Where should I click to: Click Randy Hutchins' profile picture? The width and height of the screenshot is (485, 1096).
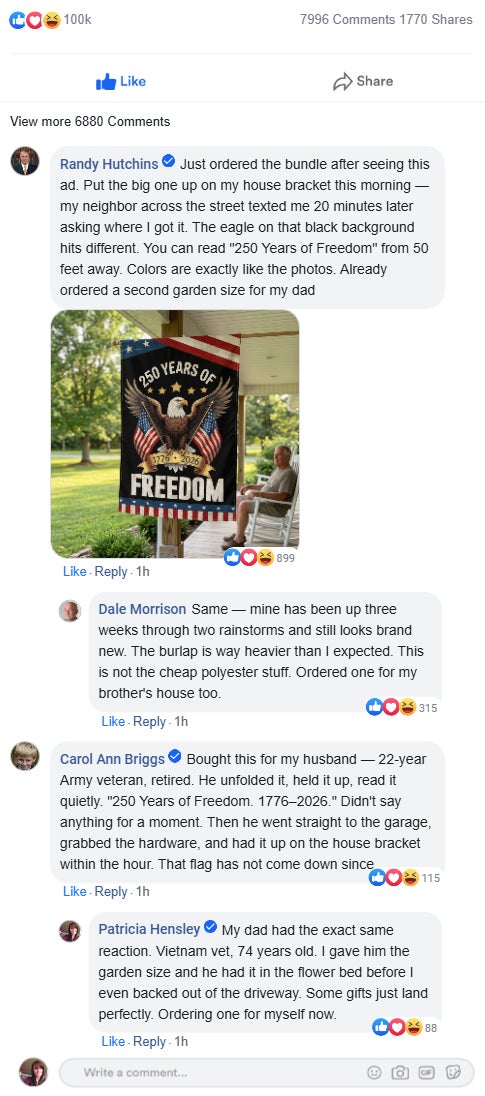pos(24,161)
